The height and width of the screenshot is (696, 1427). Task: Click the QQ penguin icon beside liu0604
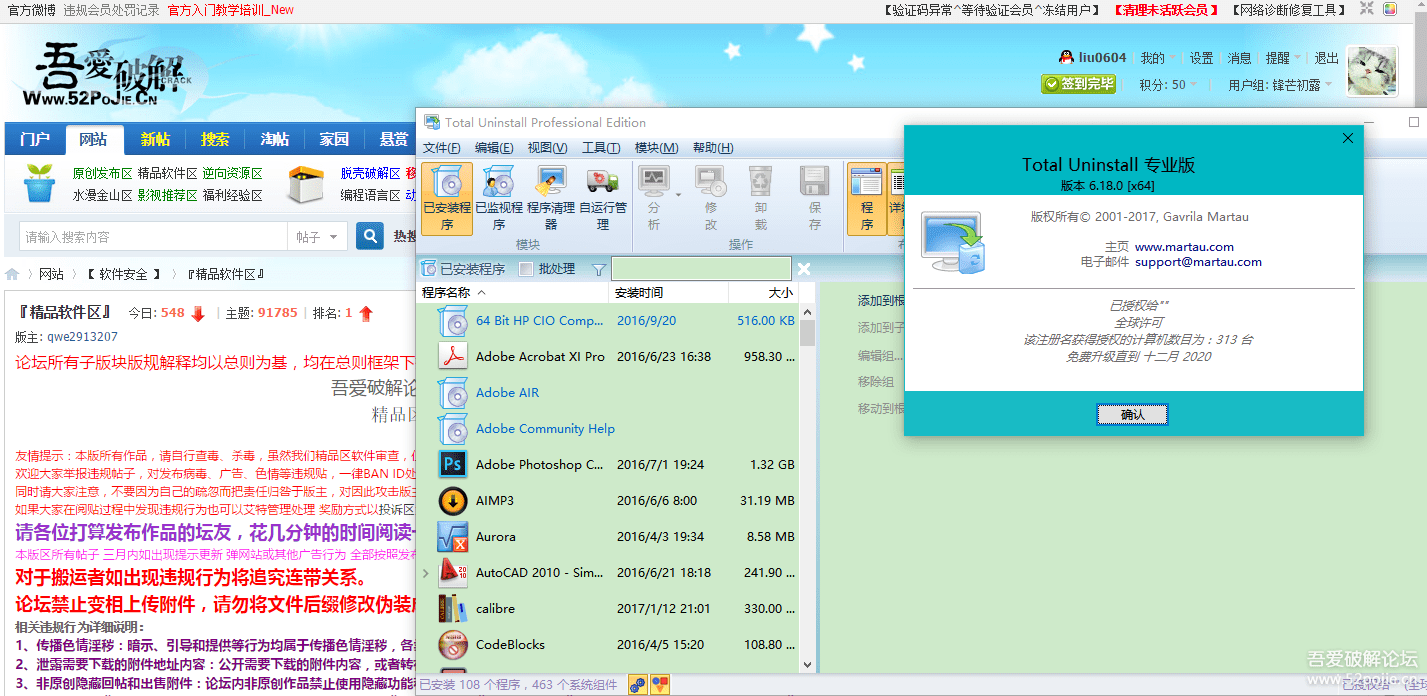[x=1066, y=58]
